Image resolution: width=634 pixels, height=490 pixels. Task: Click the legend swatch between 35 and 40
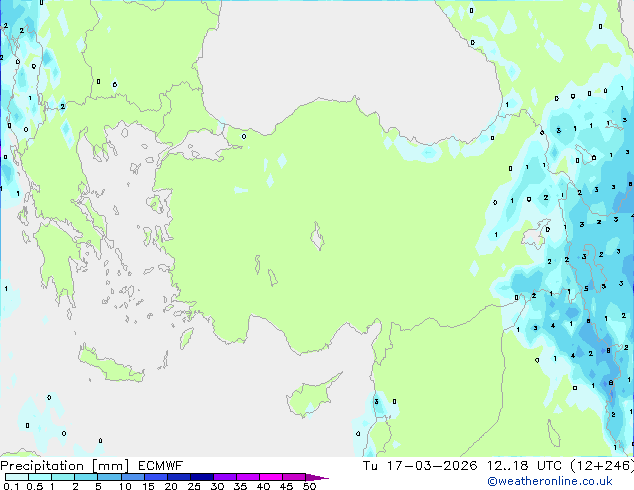tap(247, 477)
